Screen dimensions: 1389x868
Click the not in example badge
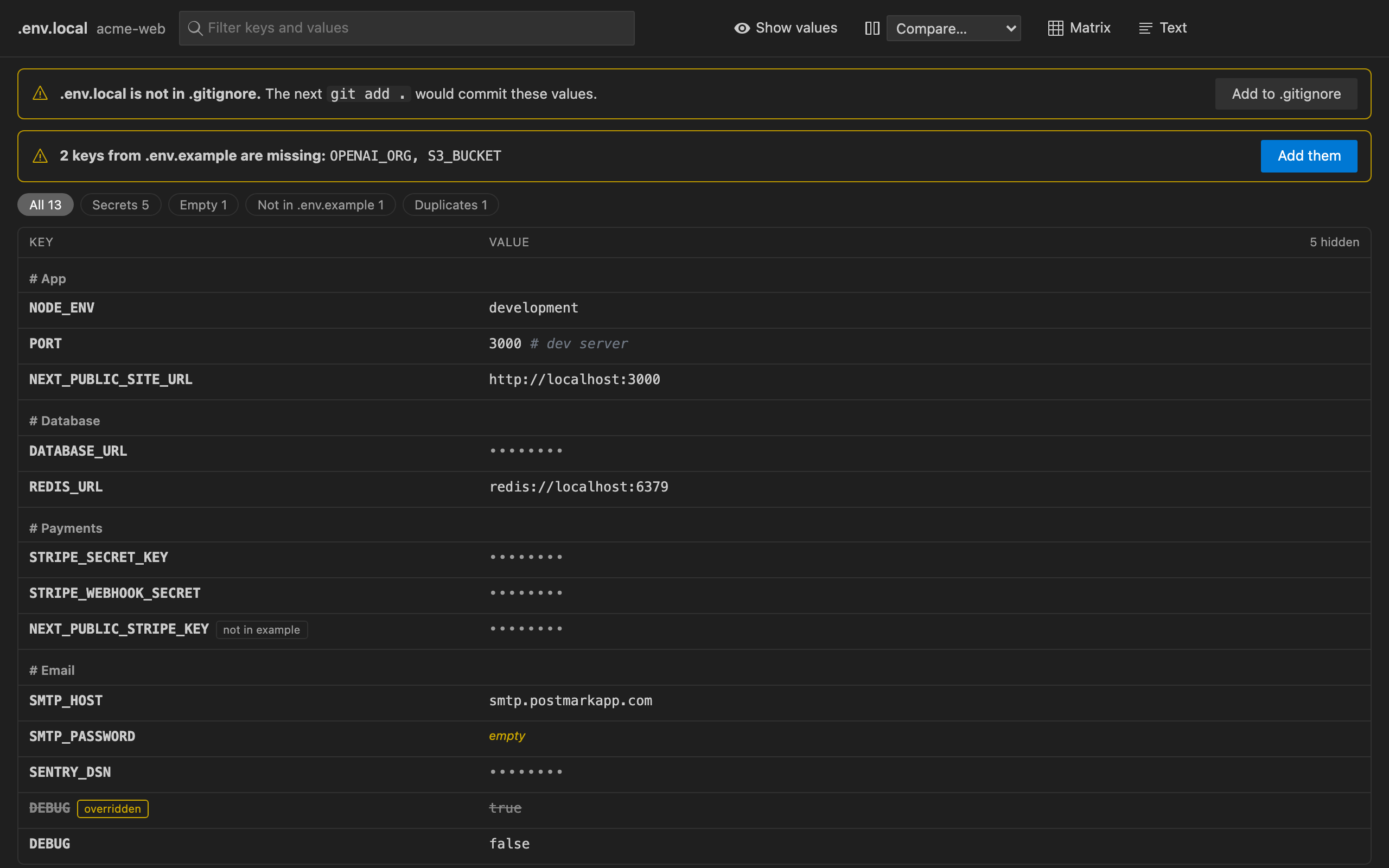pyautogui.click(x=262, y=630)
